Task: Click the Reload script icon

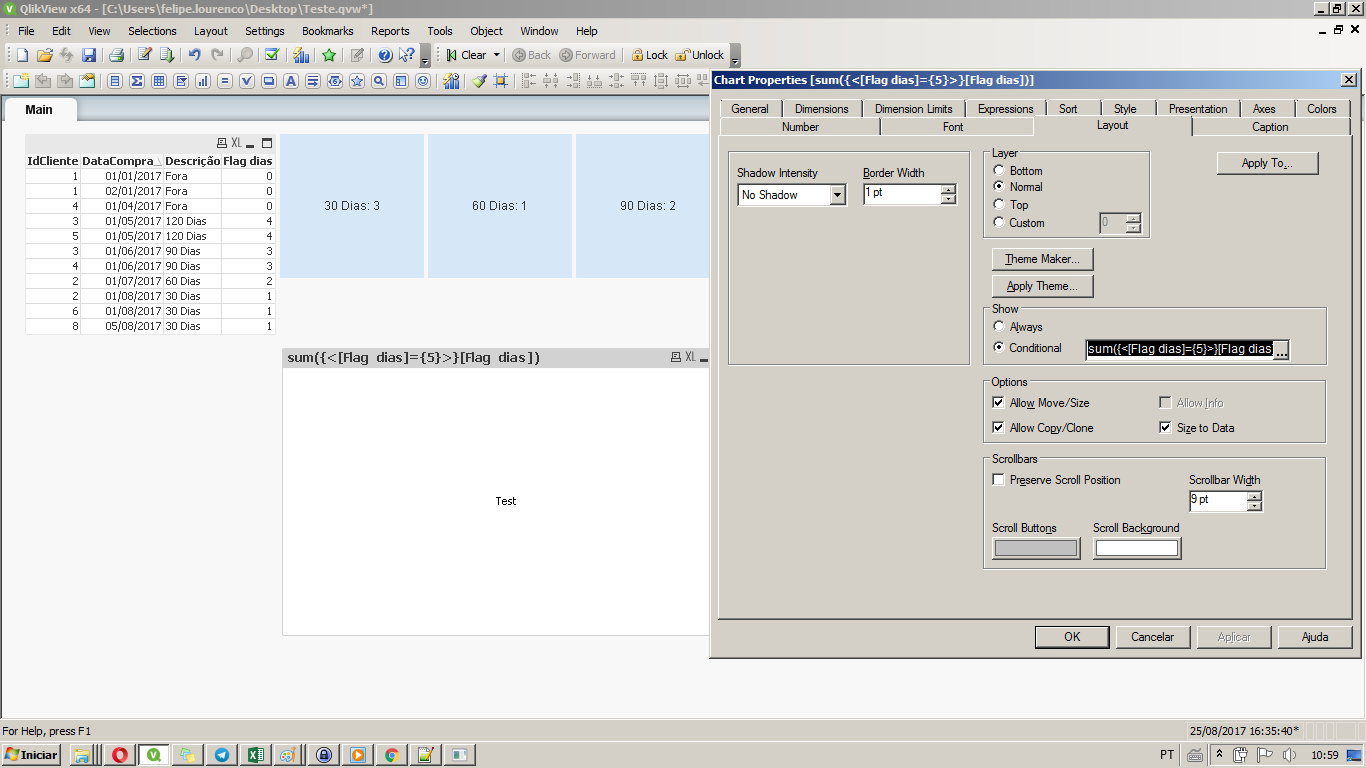Action: (167, 55)
